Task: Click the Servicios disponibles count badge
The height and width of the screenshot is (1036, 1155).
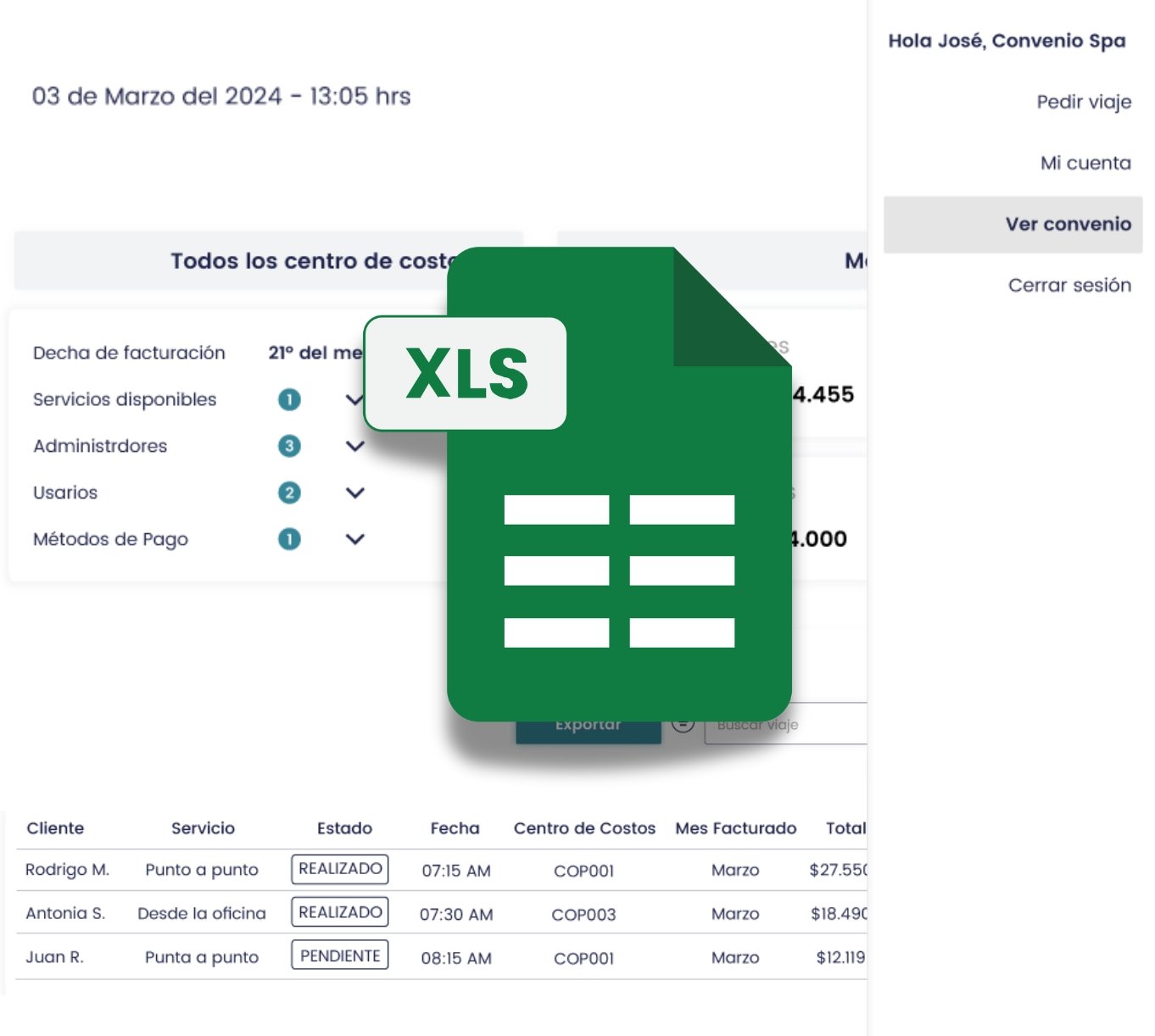Action: pos(289,399)
